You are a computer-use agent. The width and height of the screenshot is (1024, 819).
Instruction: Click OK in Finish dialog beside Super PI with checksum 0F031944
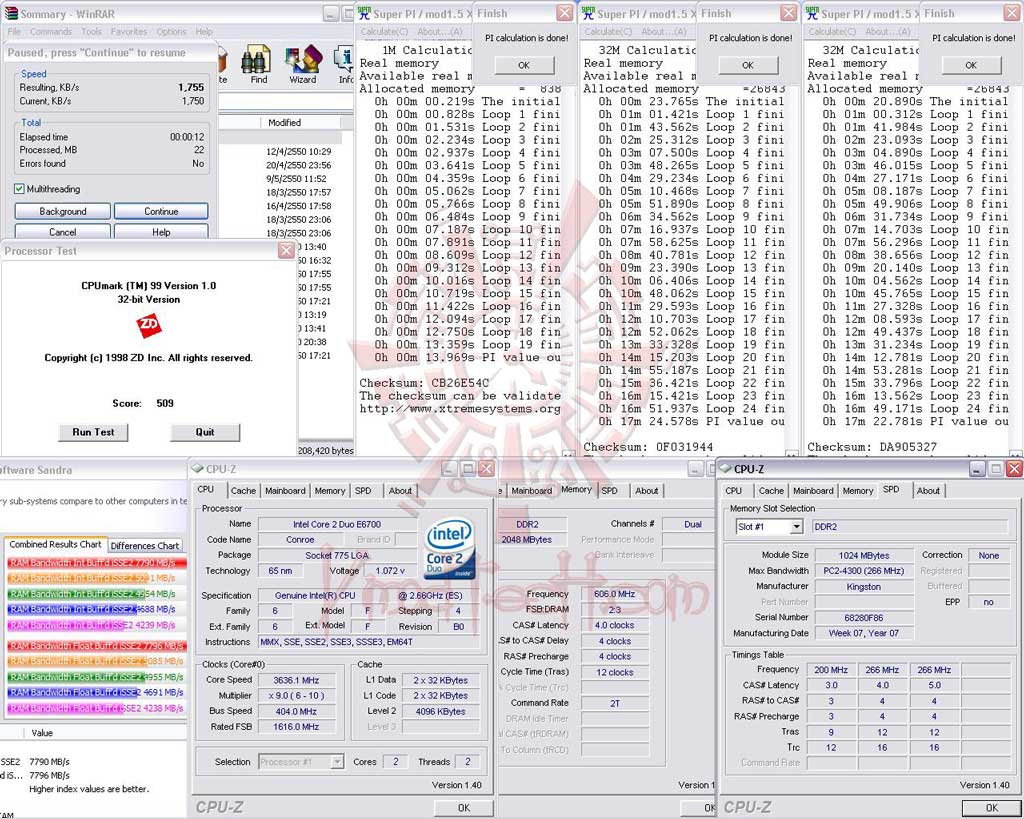point(748,65)
